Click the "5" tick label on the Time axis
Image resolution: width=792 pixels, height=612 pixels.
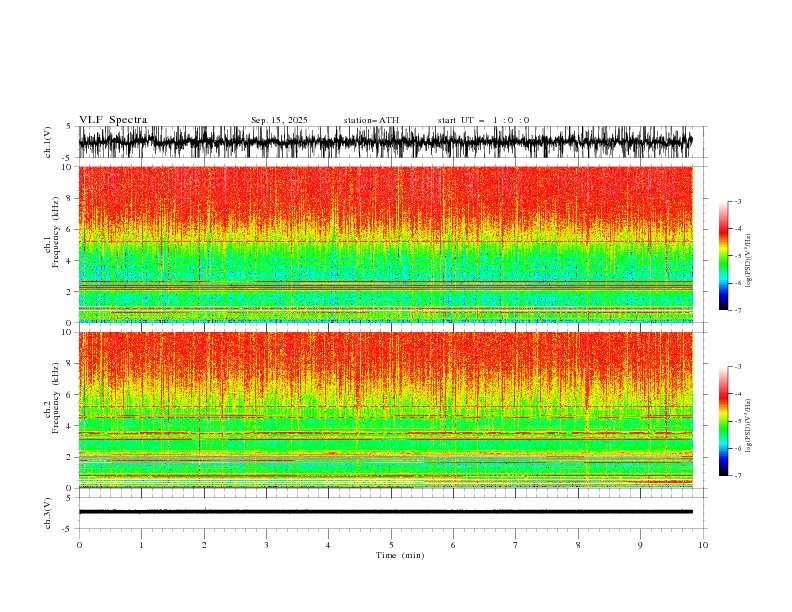pos(391,545)
